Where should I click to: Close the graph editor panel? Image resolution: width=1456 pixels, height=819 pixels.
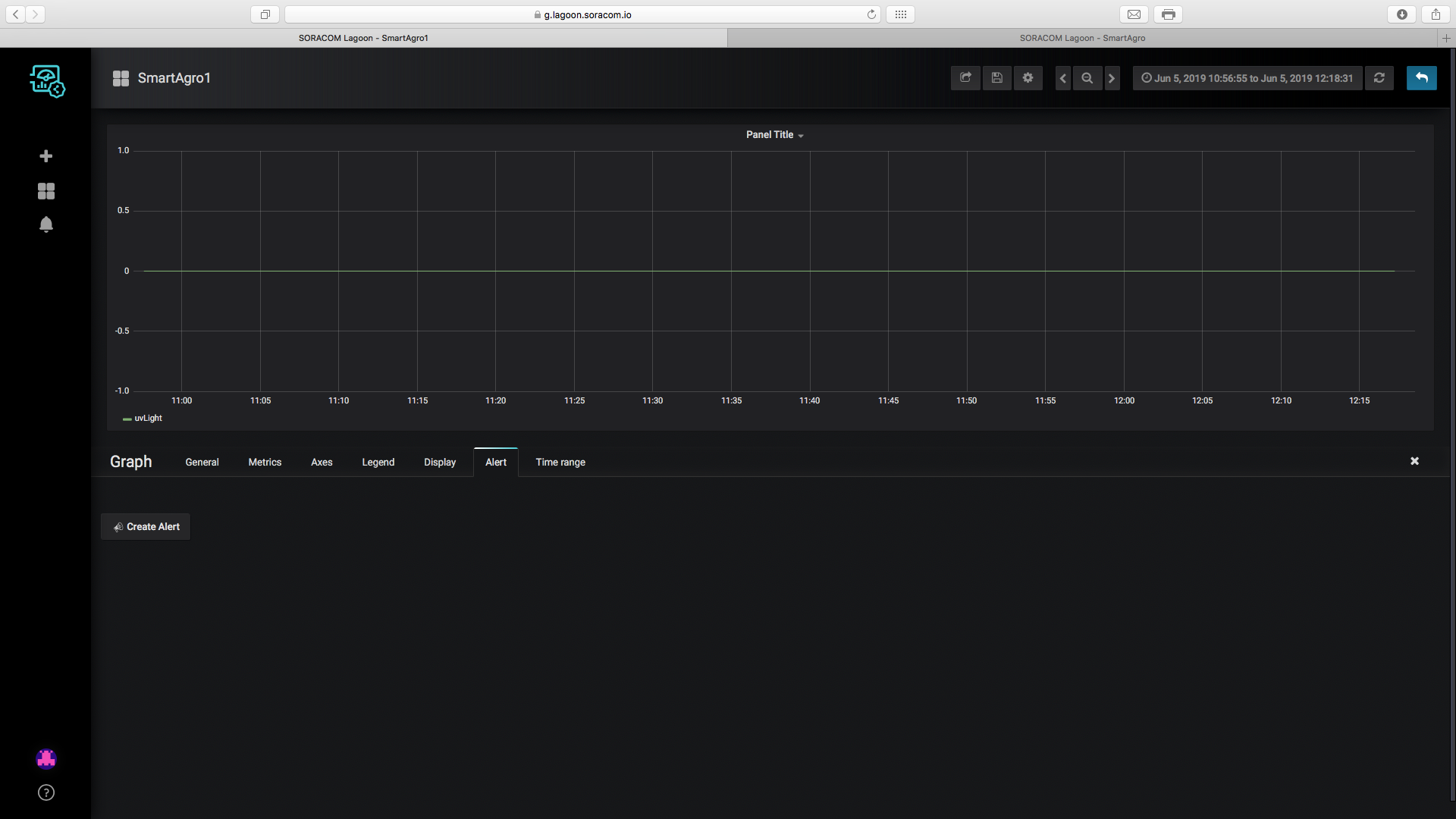tap(1414, 461)
